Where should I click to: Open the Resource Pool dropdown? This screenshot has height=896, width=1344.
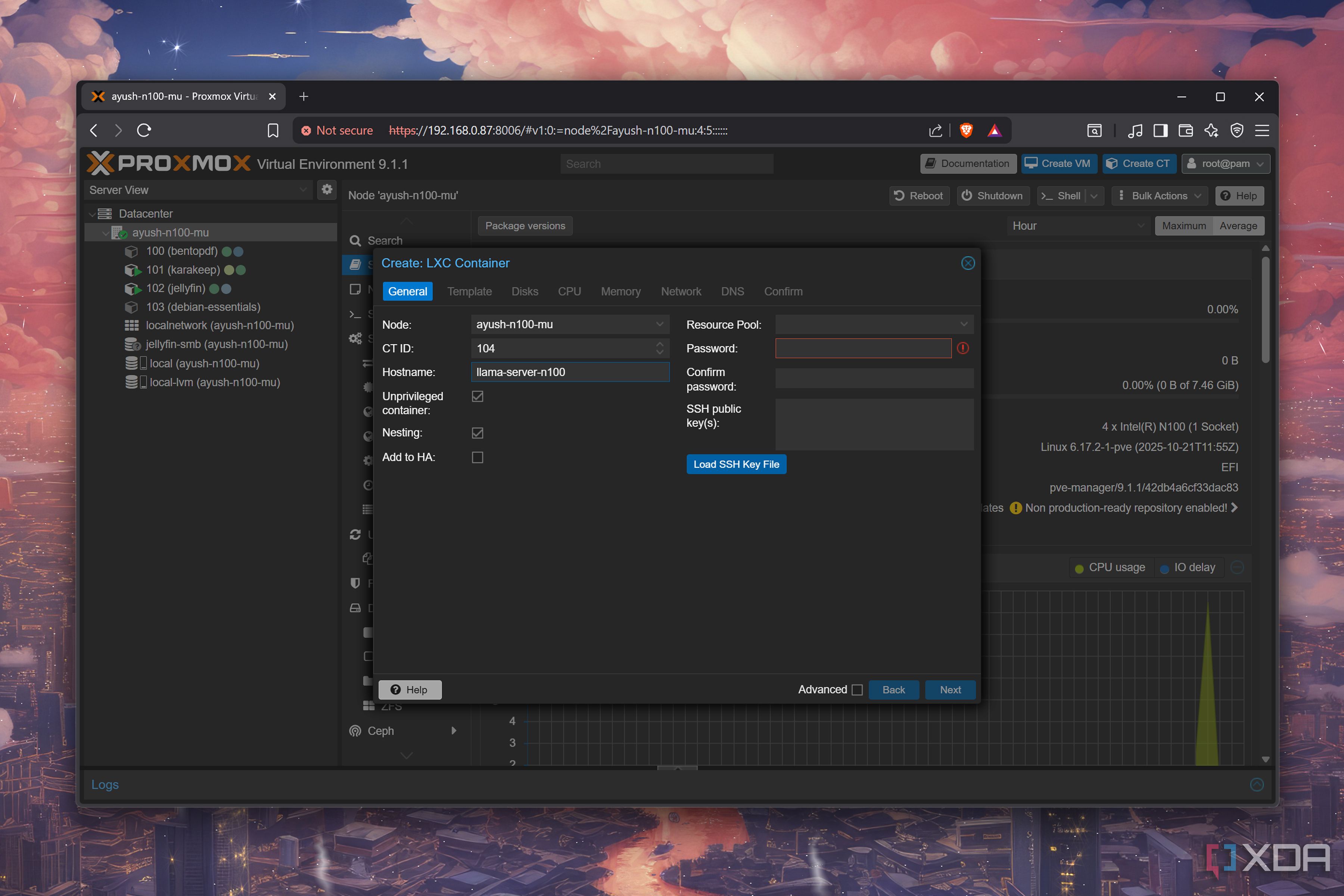click(x=964, y=324)
